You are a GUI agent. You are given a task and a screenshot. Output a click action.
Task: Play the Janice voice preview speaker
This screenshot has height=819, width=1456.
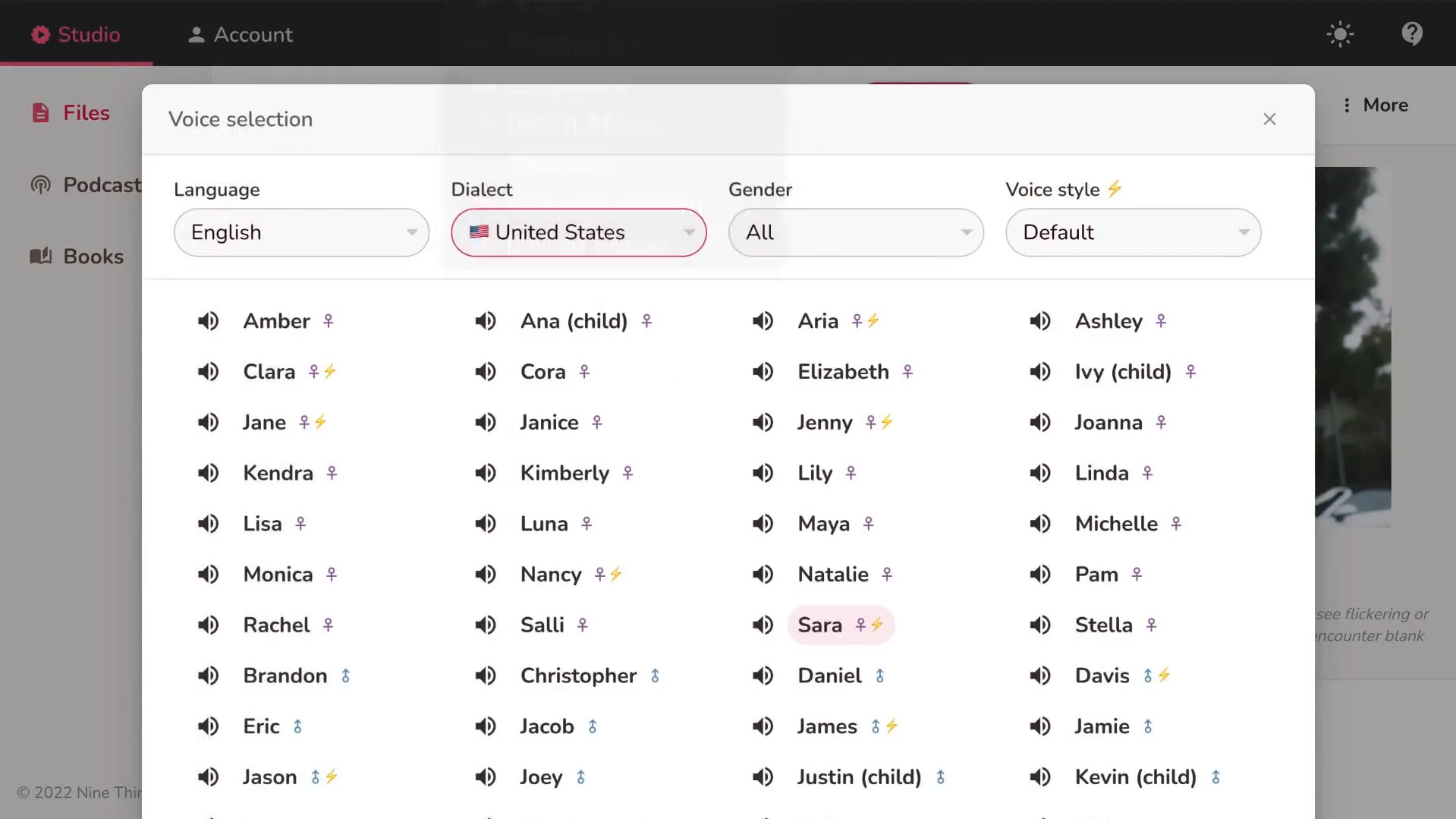click(x=486, y=423)
